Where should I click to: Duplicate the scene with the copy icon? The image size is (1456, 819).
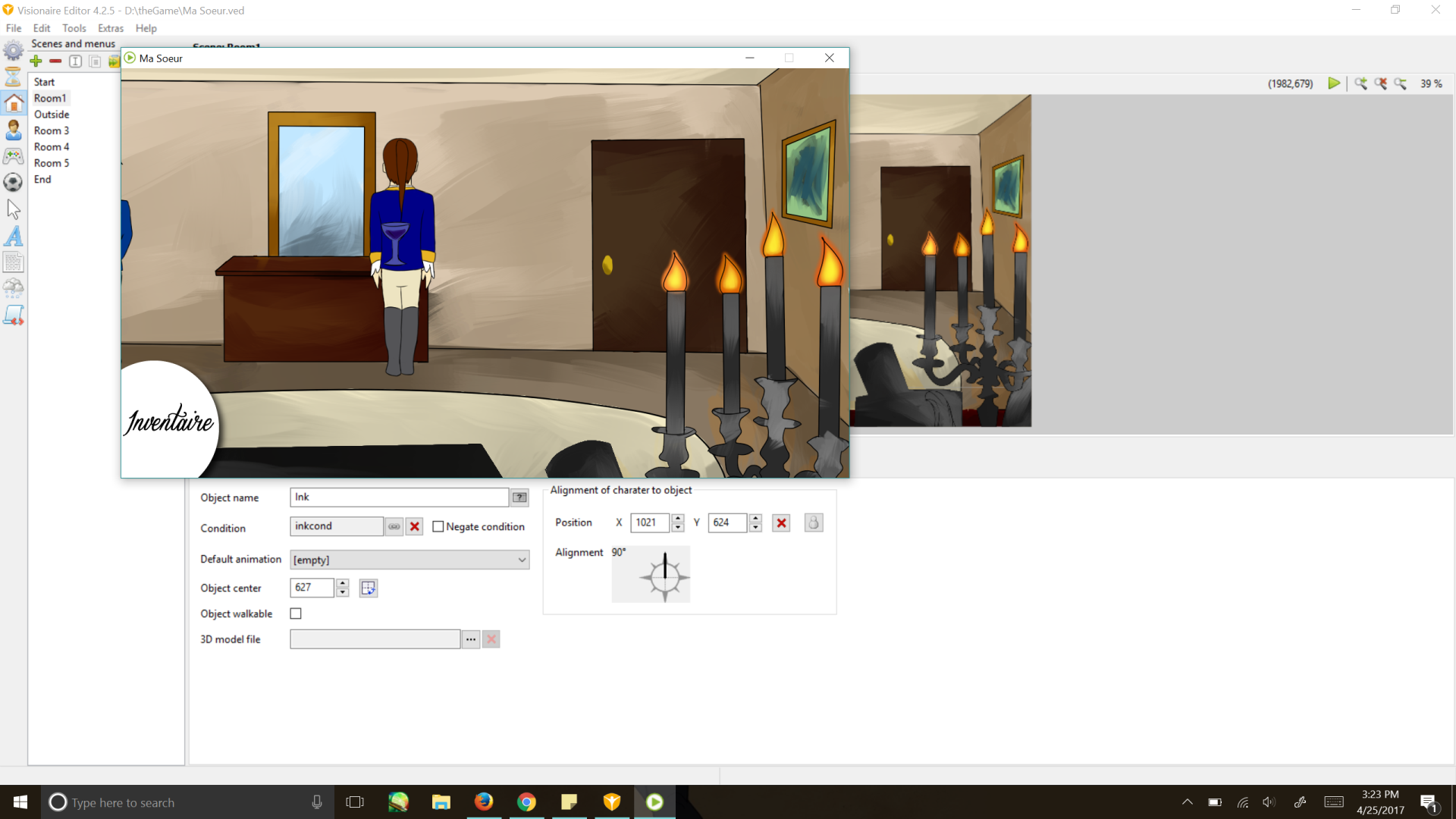(x=95, y=61)
